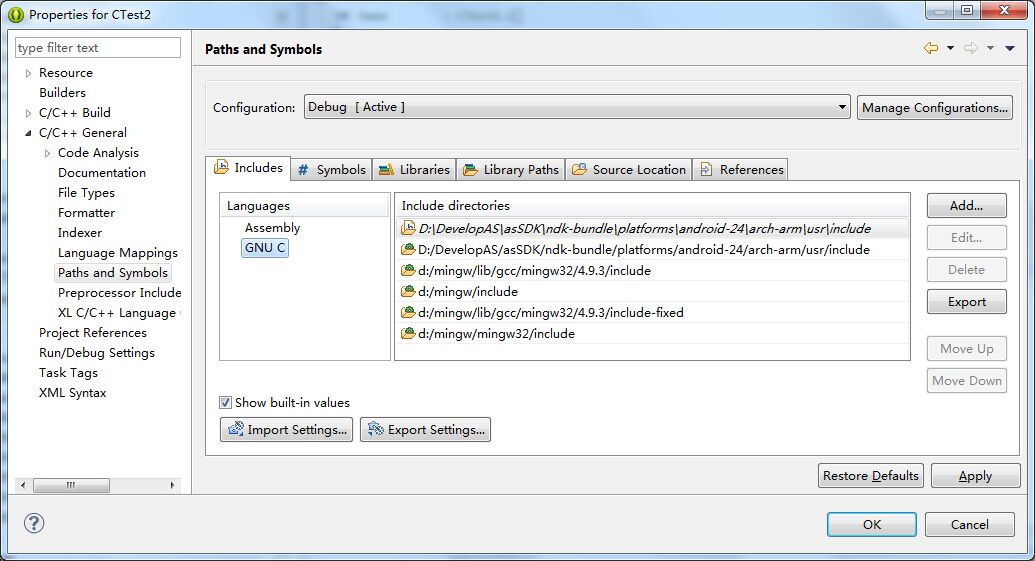
Task: Click the sidebar horizontal scrollbar thumb
Action: 71,485
